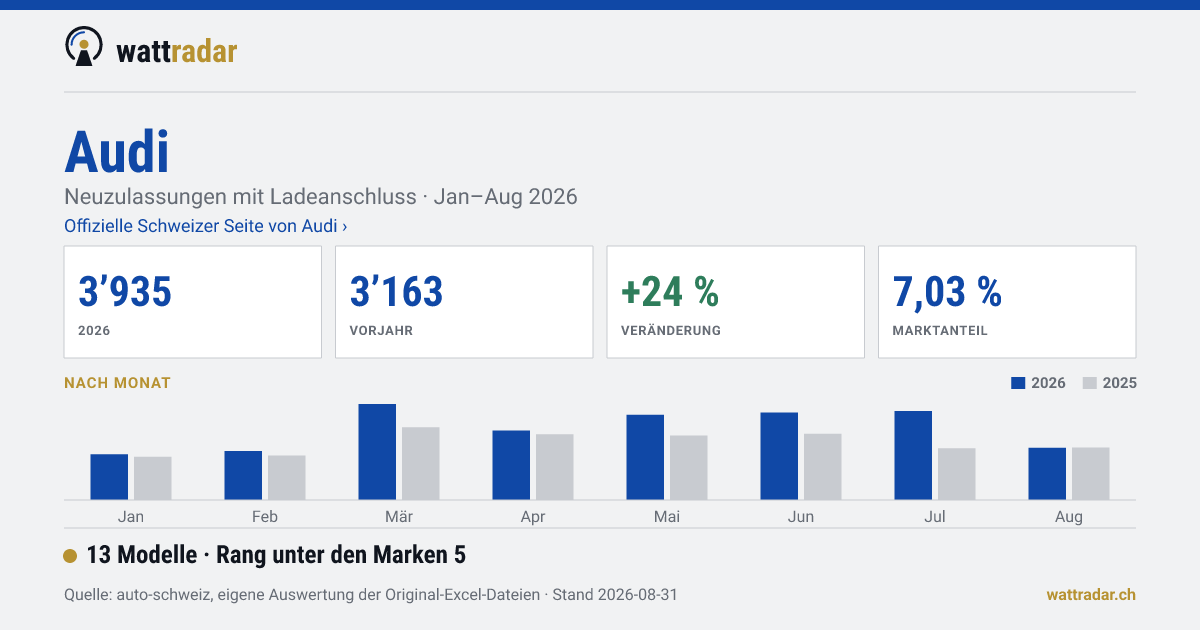The width and height of the screenshot is (1200, 630).
Task: Click the blue 2026 bar for Aug
Action: tap(1047, 474)
